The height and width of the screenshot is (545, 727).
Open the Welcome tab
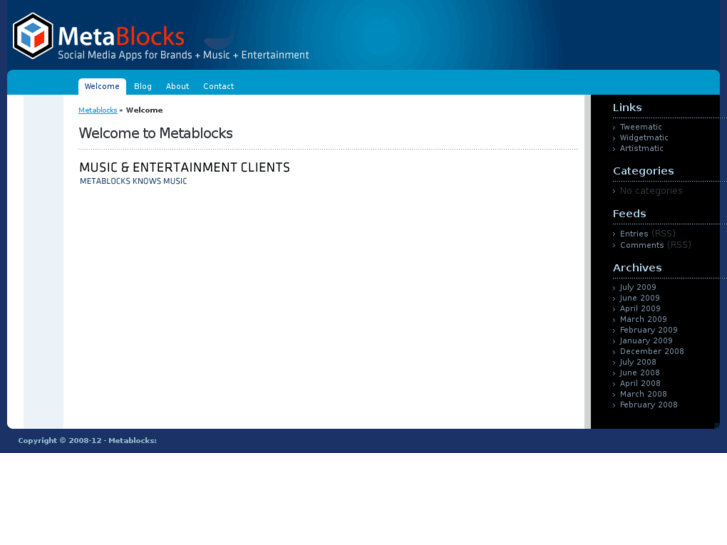click(x=102, y=86)
